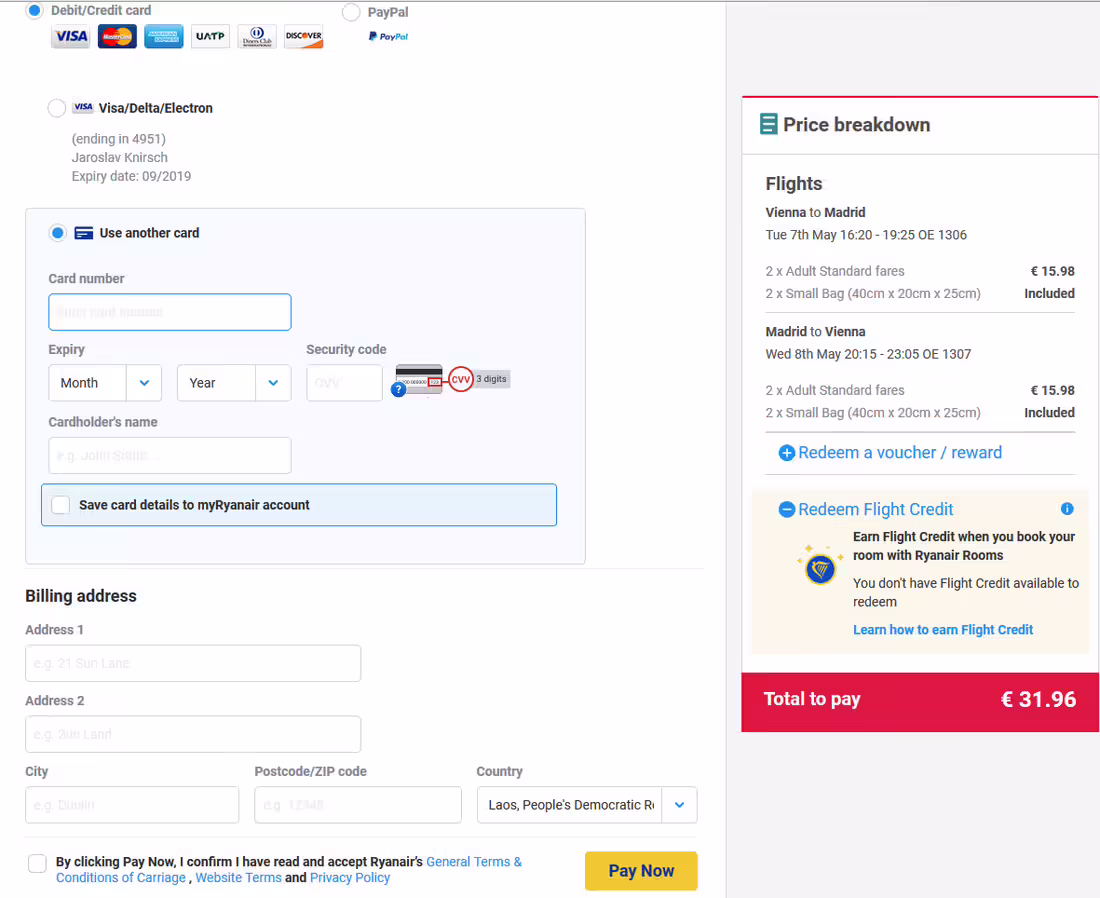Click the American Express logo
Screen dimensions: 1100x898
(x=163, y=36)
